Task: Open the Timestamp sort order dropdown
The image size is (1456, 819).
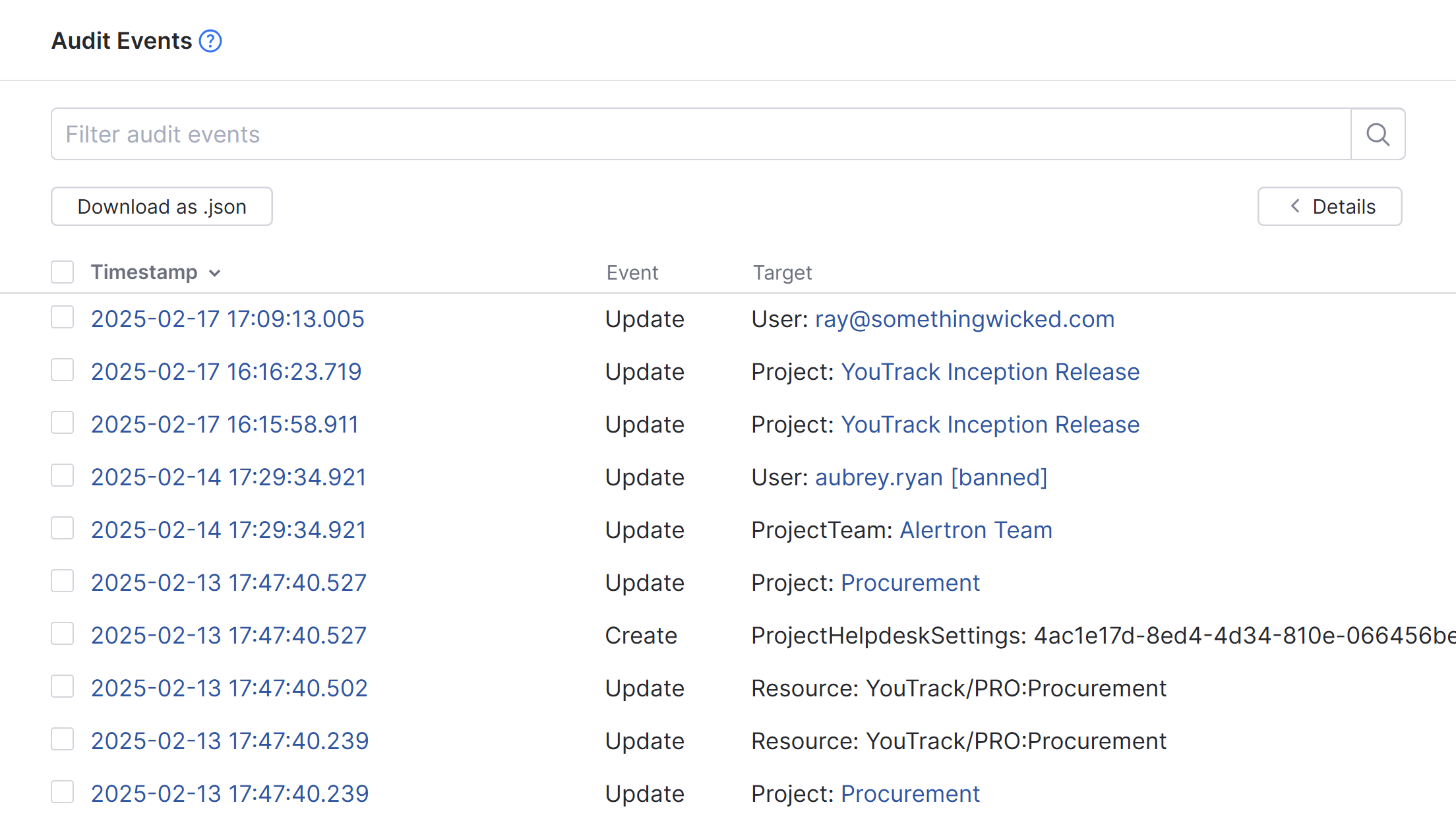Action: click(x=215, y=273)
